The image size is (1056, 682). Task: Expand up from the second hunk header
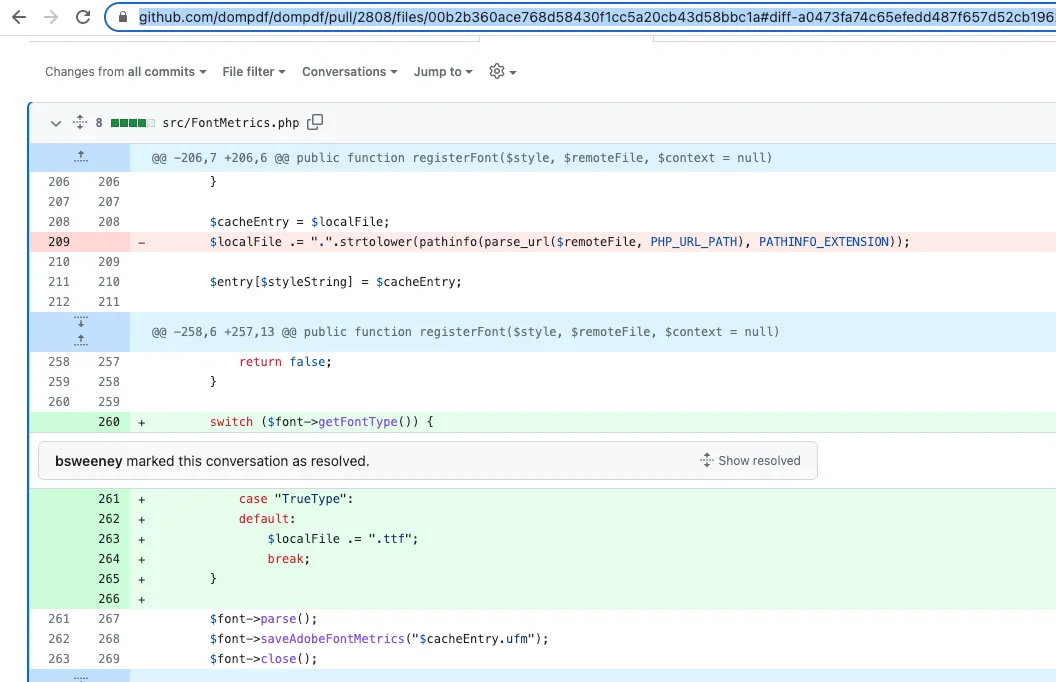(80, 340)
